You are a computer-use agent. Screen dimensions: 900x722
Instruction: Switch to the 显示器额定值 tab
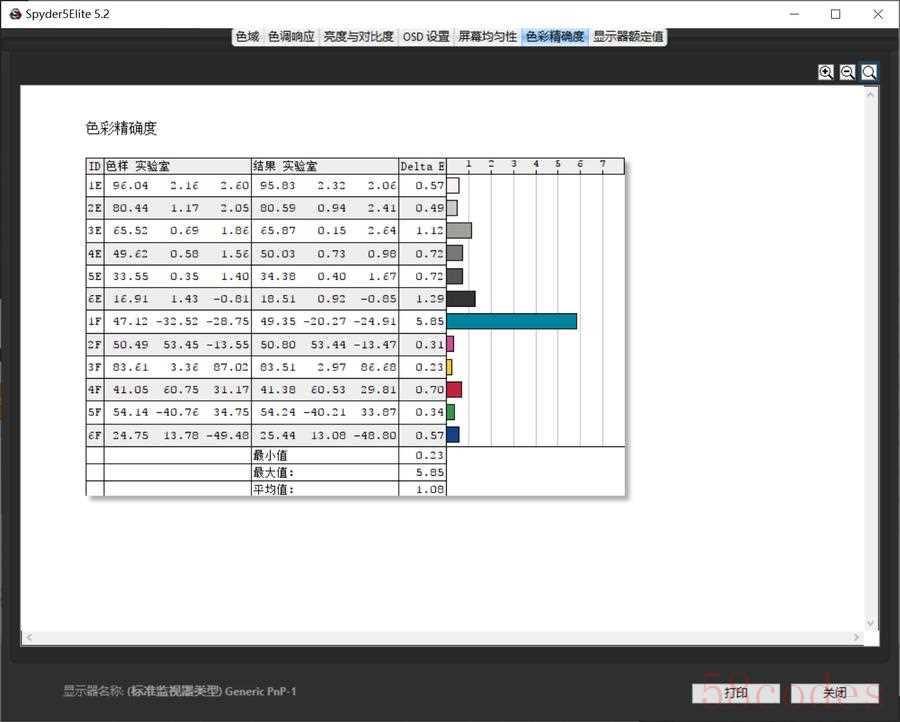[627, 37]
